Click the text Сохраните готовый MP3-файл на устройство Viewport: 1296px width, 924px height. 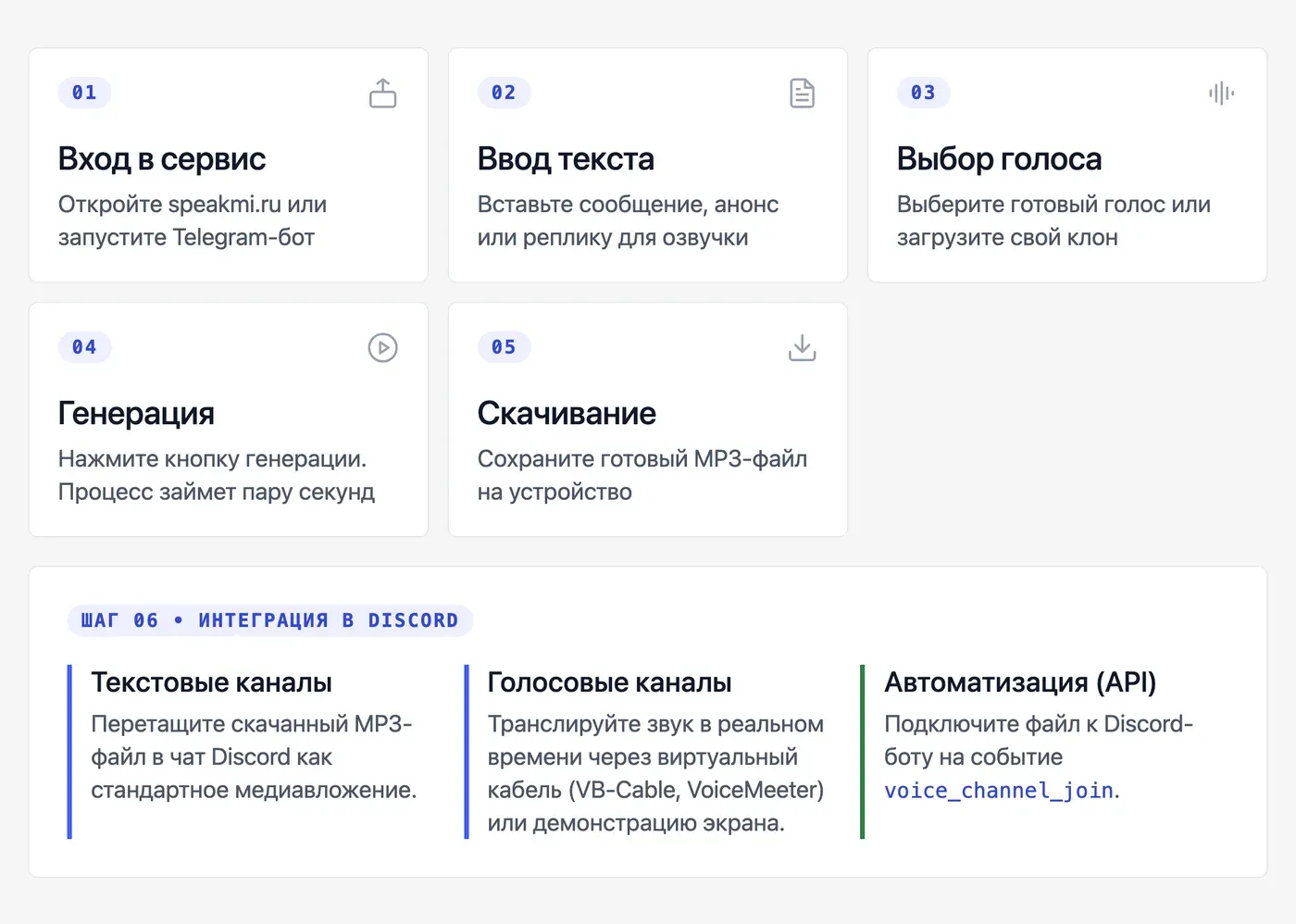pyautogui.click(x=642, y=476)
